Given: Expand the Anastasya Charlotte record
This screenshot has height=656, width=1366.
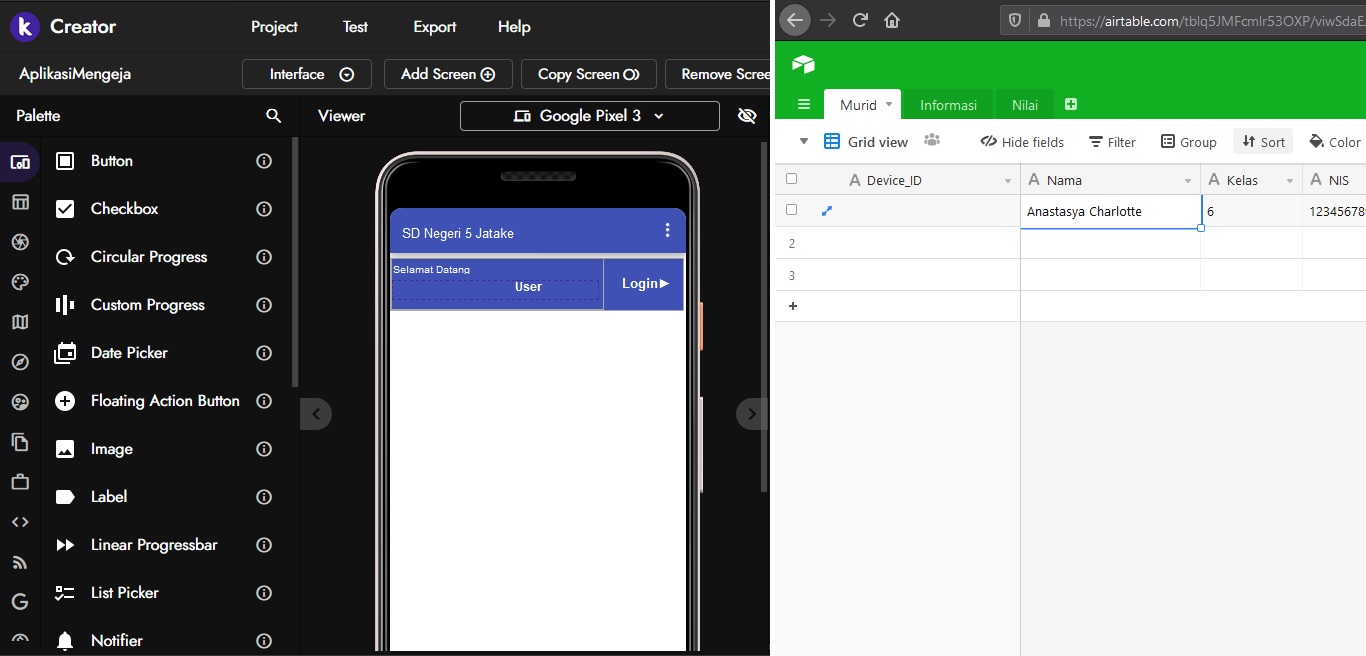Looking at the screenshot, I should click(x=827, y=211).
